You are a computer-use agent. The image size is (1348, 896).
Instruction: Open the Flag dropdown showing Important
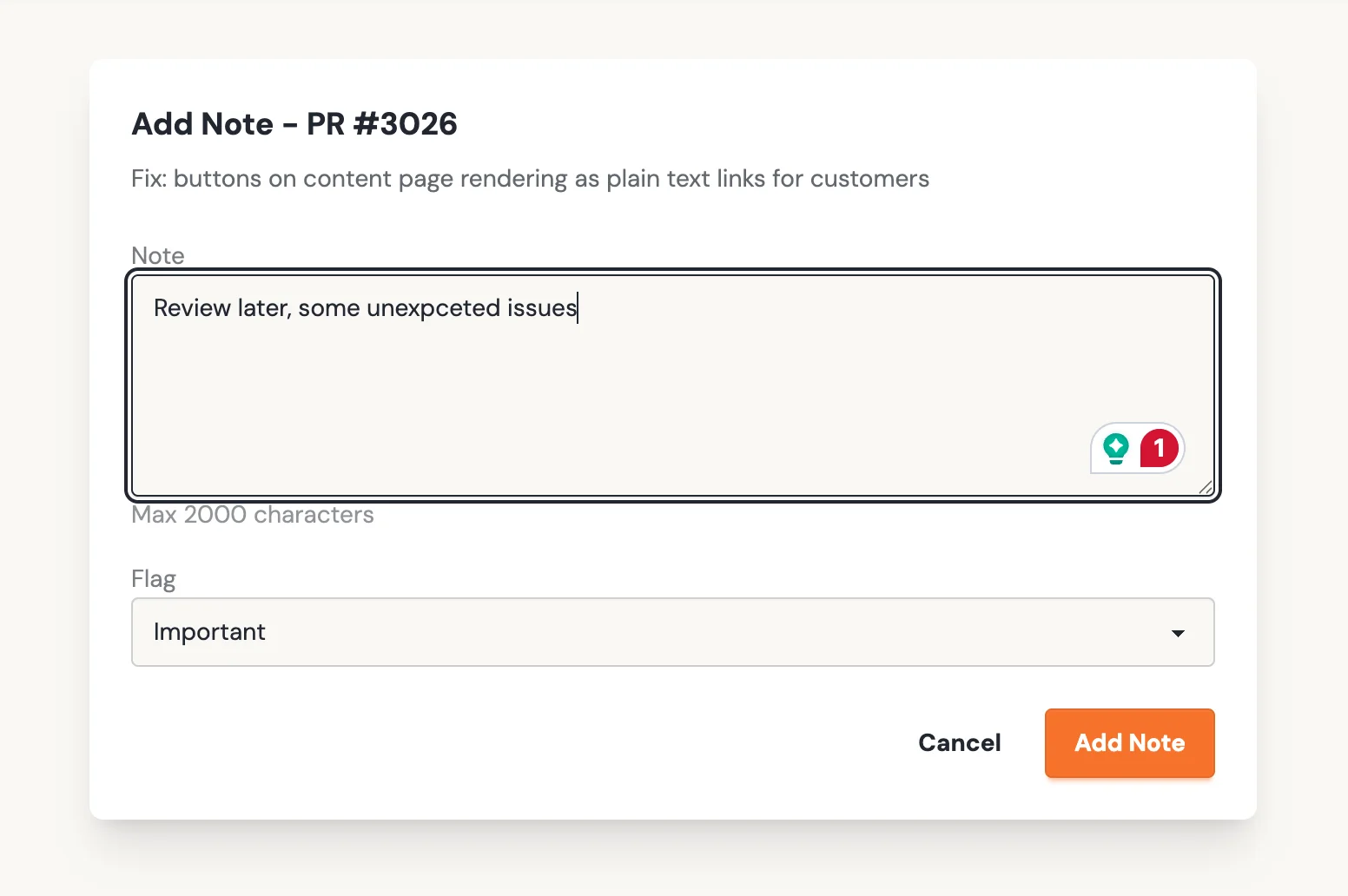[x=672, y=632]
